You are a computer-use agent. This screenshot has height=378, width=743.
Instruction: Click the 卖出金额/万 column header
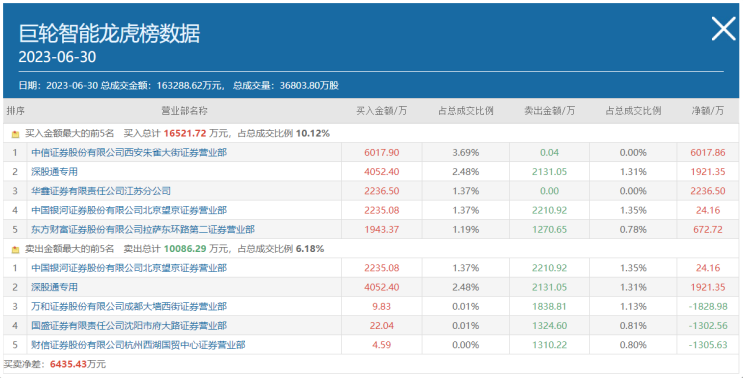pos(549,111)
